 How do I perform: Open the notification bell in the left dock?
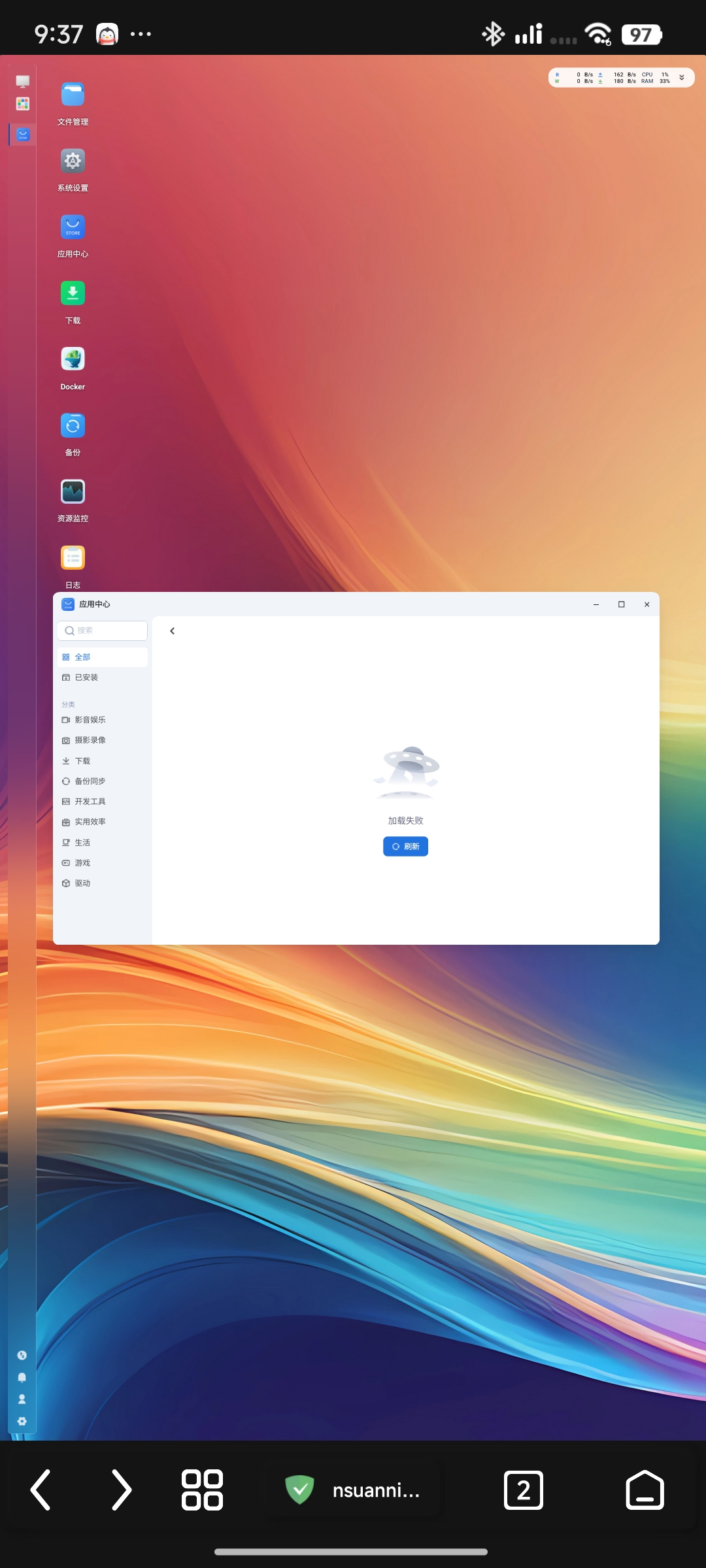[22, 1377]
